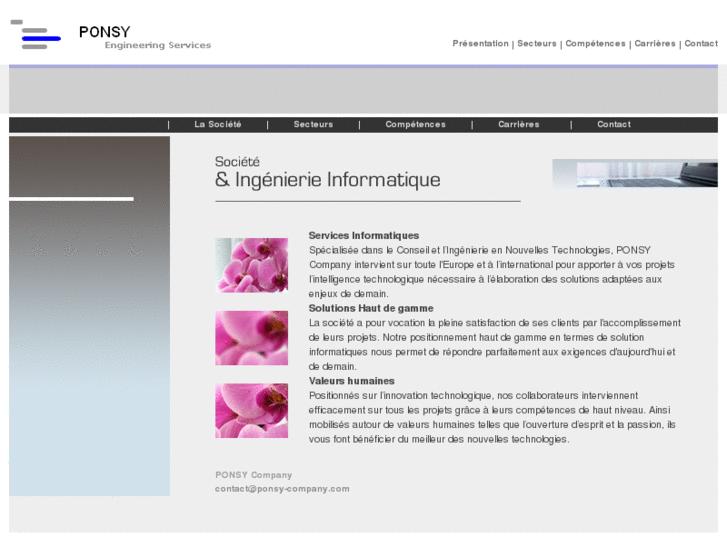Screen dimensions: 727x545
Task: Open the Contact link in top navigation
Action: click(x=701, y=44)
